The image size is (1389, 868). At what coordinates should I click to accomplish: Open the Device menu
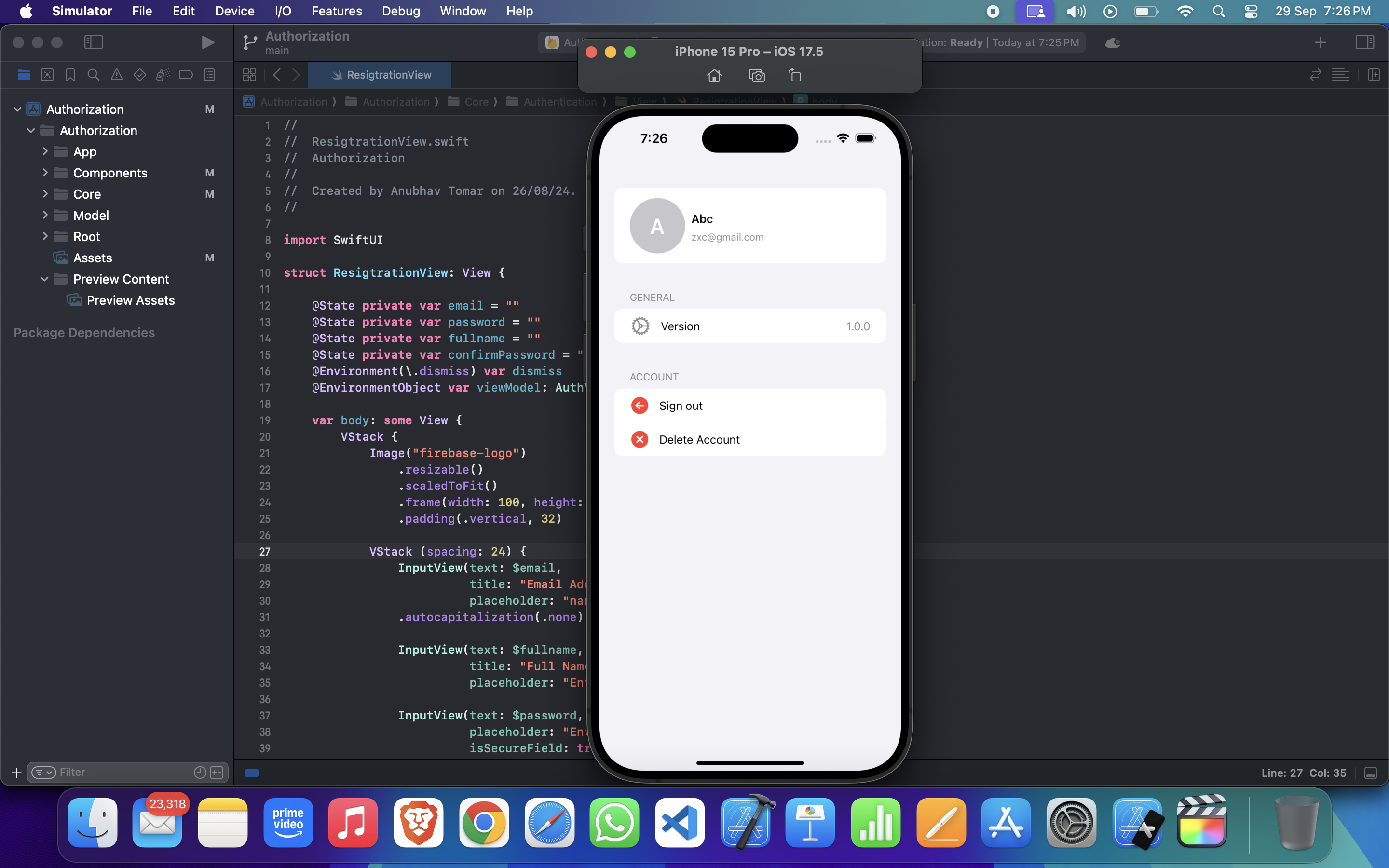pos(234,11)
